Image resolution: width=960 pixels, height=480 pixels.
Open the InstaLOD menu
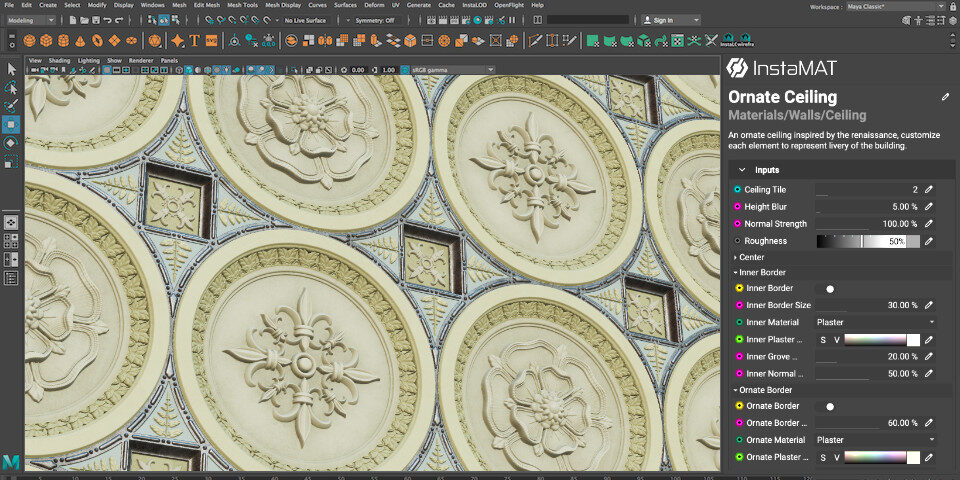click(474, 5)
